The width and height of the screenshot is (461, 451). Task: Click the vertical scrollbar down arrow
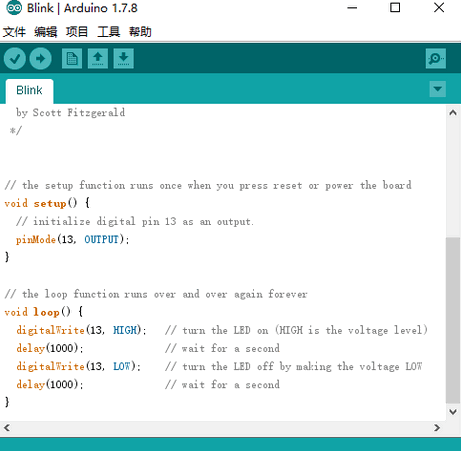[x=453, y=412]
